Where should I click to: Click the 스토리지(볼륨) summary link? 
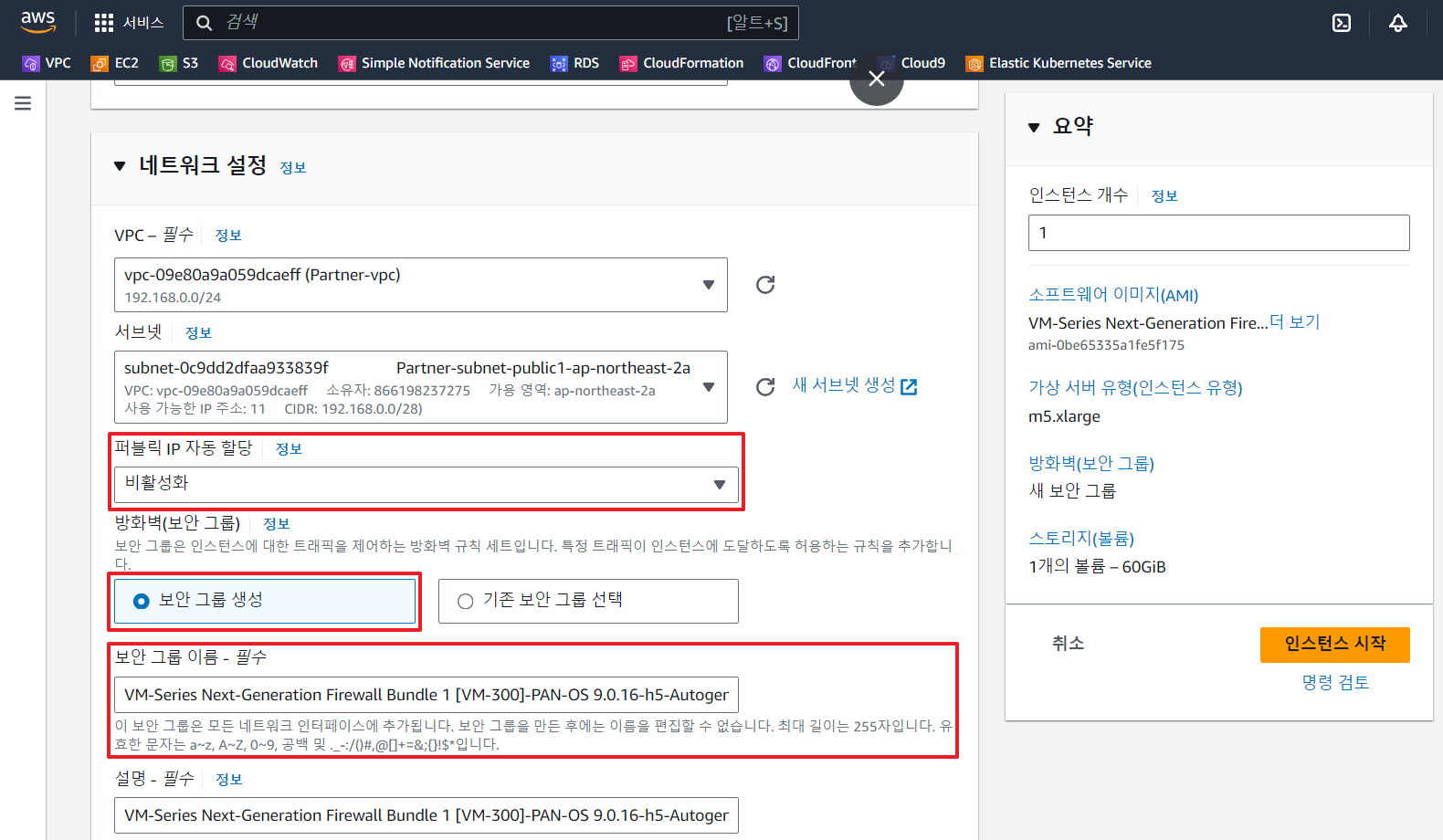tap(1081, 538)
